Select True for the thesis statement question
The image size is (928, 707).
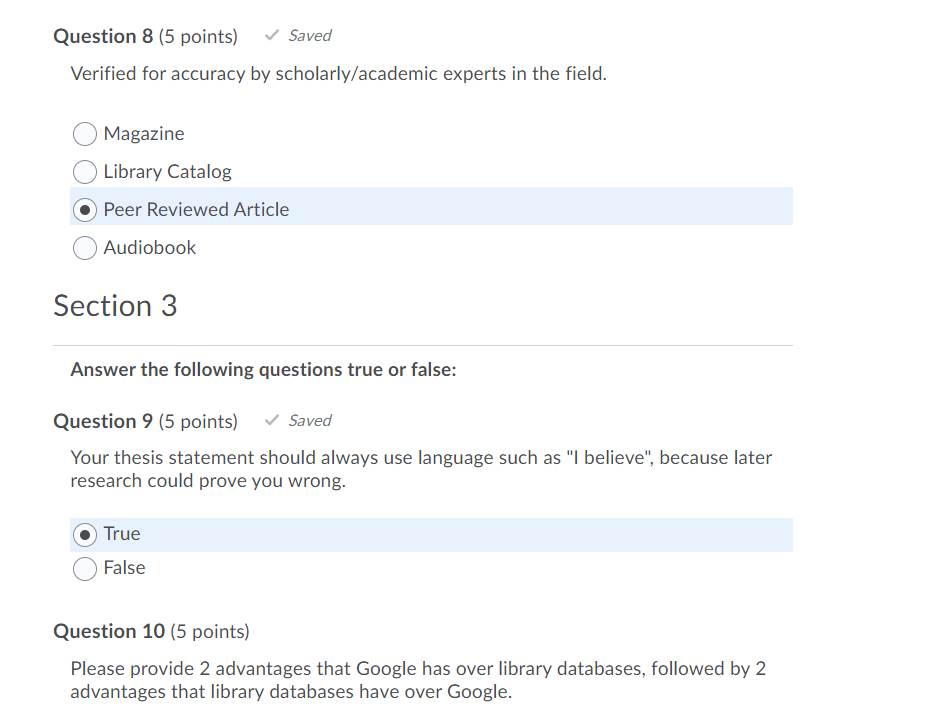pyautogui.click(x=85, y=534)
